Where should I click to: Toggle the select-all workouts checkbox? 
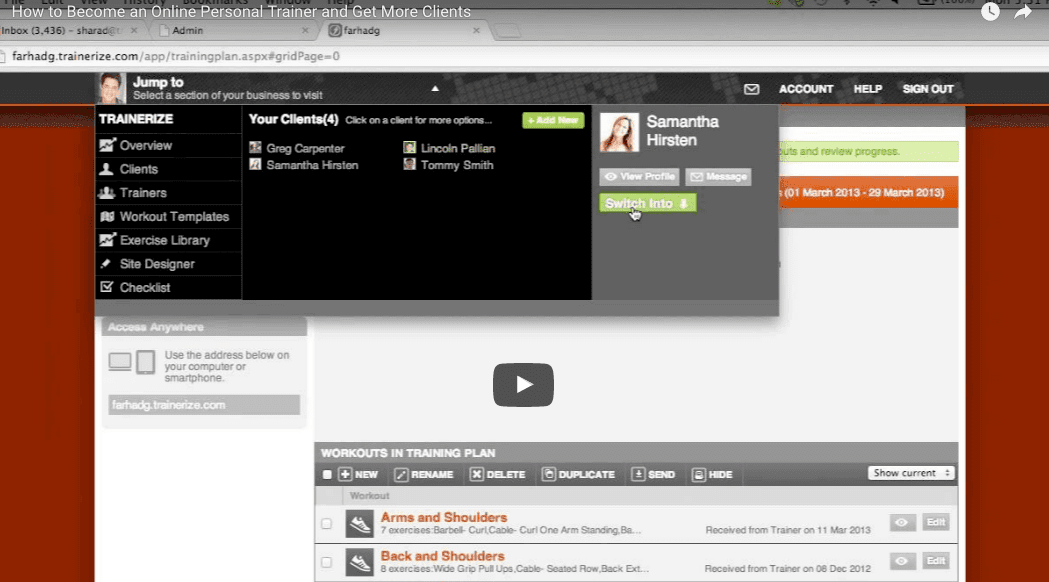point(327,475)
